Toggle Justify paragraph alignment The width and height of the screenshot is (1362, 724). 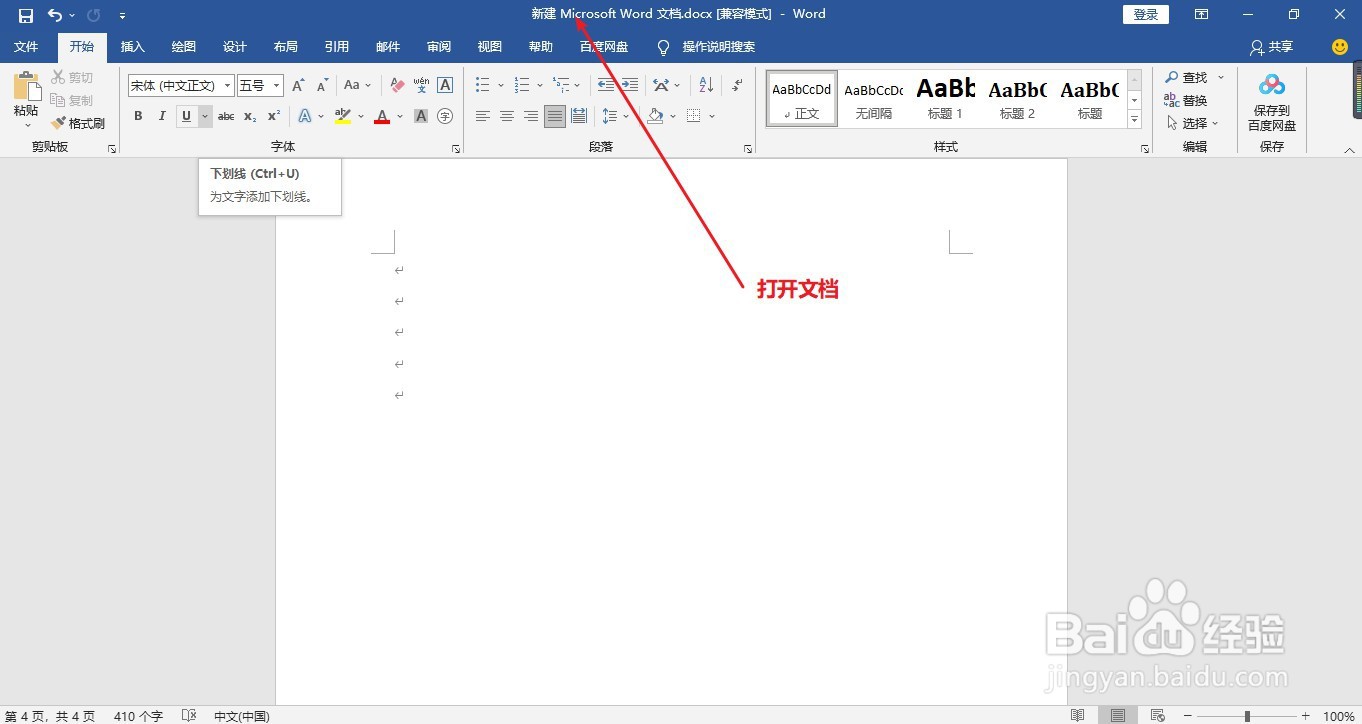tap(555, 116)
